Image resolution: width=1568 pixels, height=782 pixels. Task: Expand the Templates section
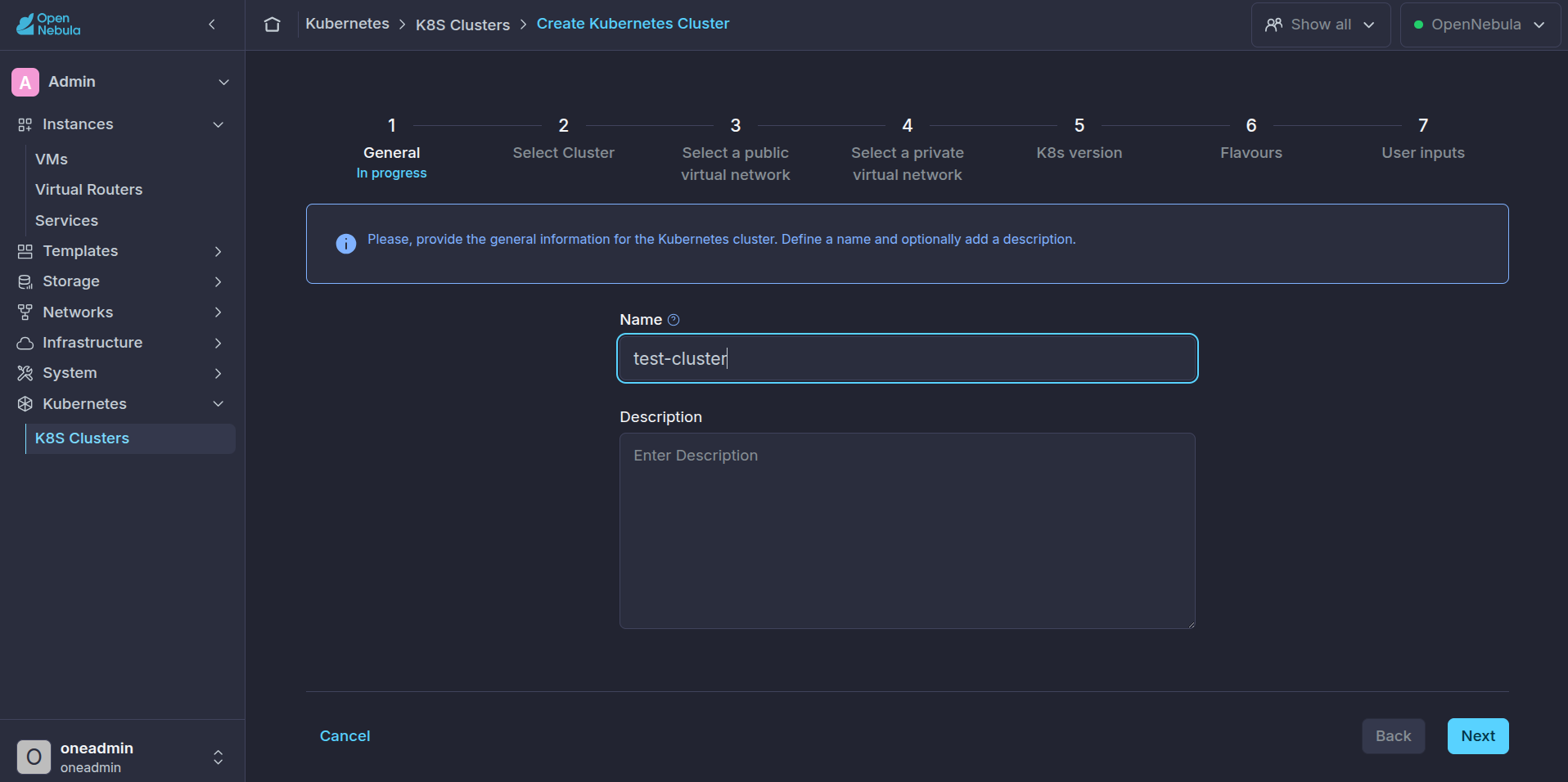[219, 251]
